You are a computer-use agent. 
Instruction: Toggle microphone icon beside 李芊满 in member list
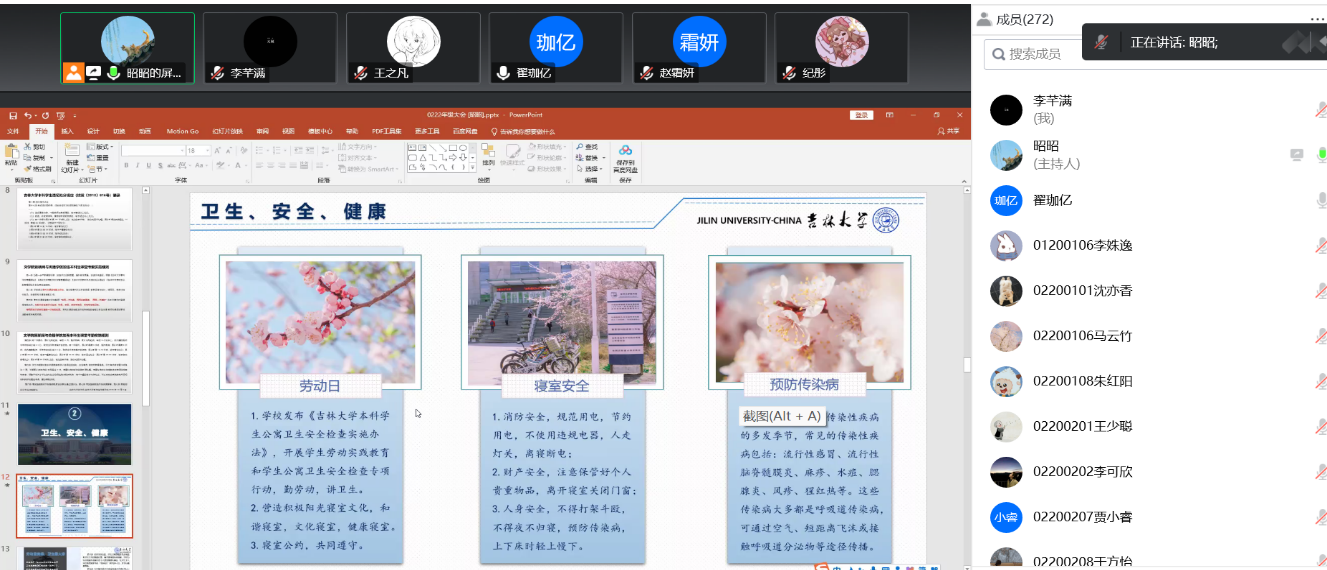(x=1320, y=109)
